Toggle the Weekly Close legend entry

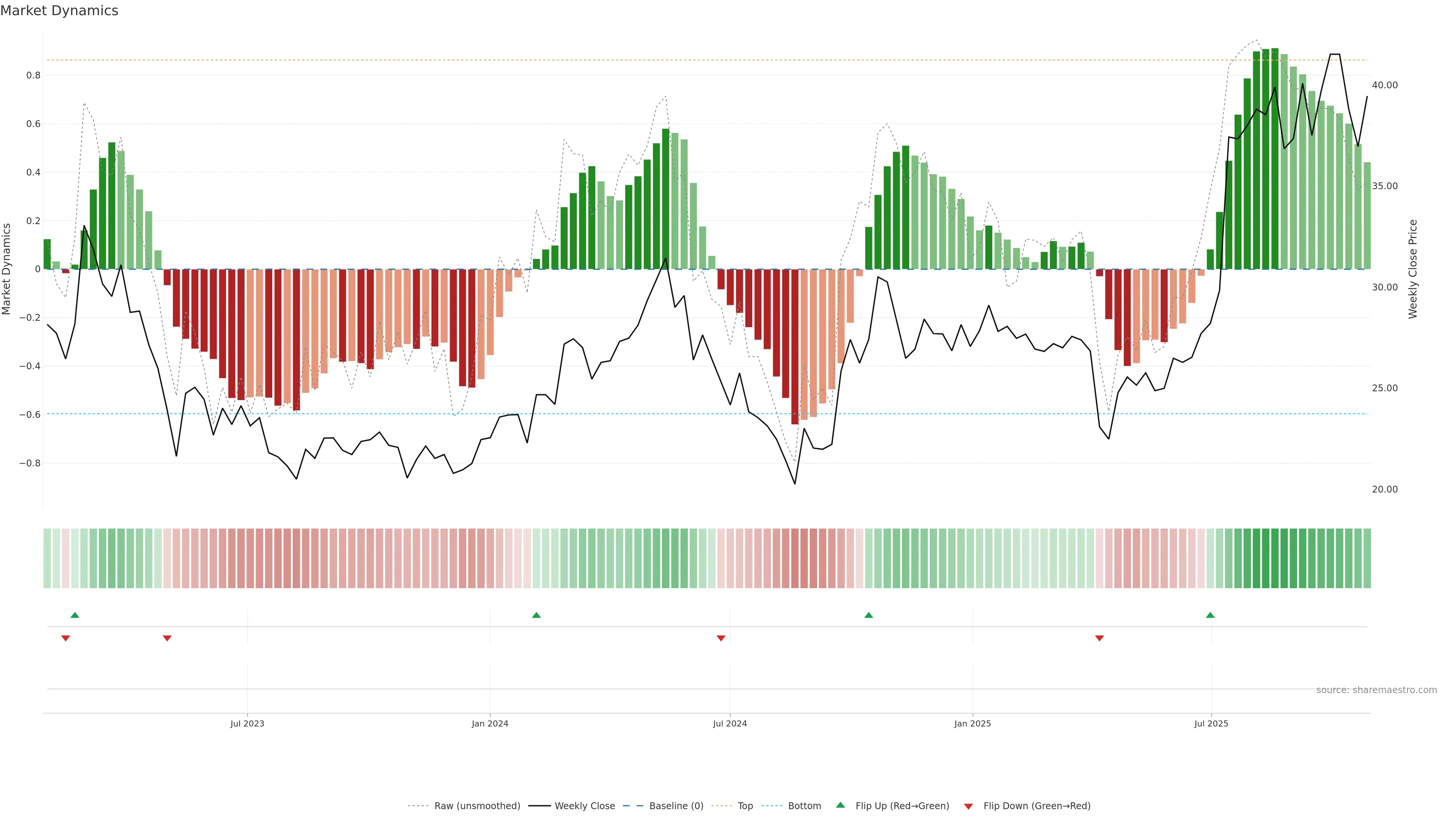click(x=584, y=805)
